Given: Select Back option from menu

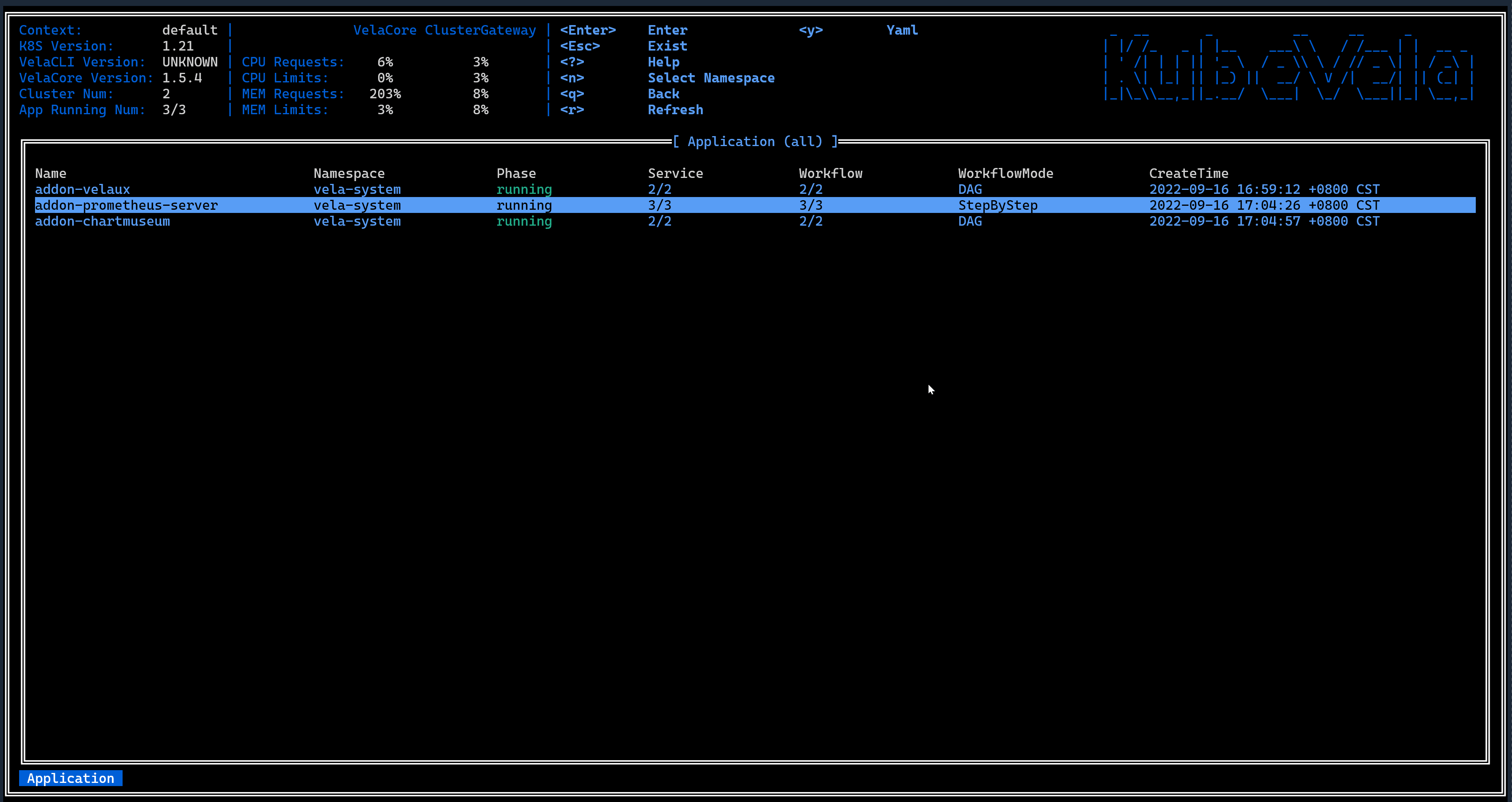Looking at the screenshot, I should click(663, 93).
